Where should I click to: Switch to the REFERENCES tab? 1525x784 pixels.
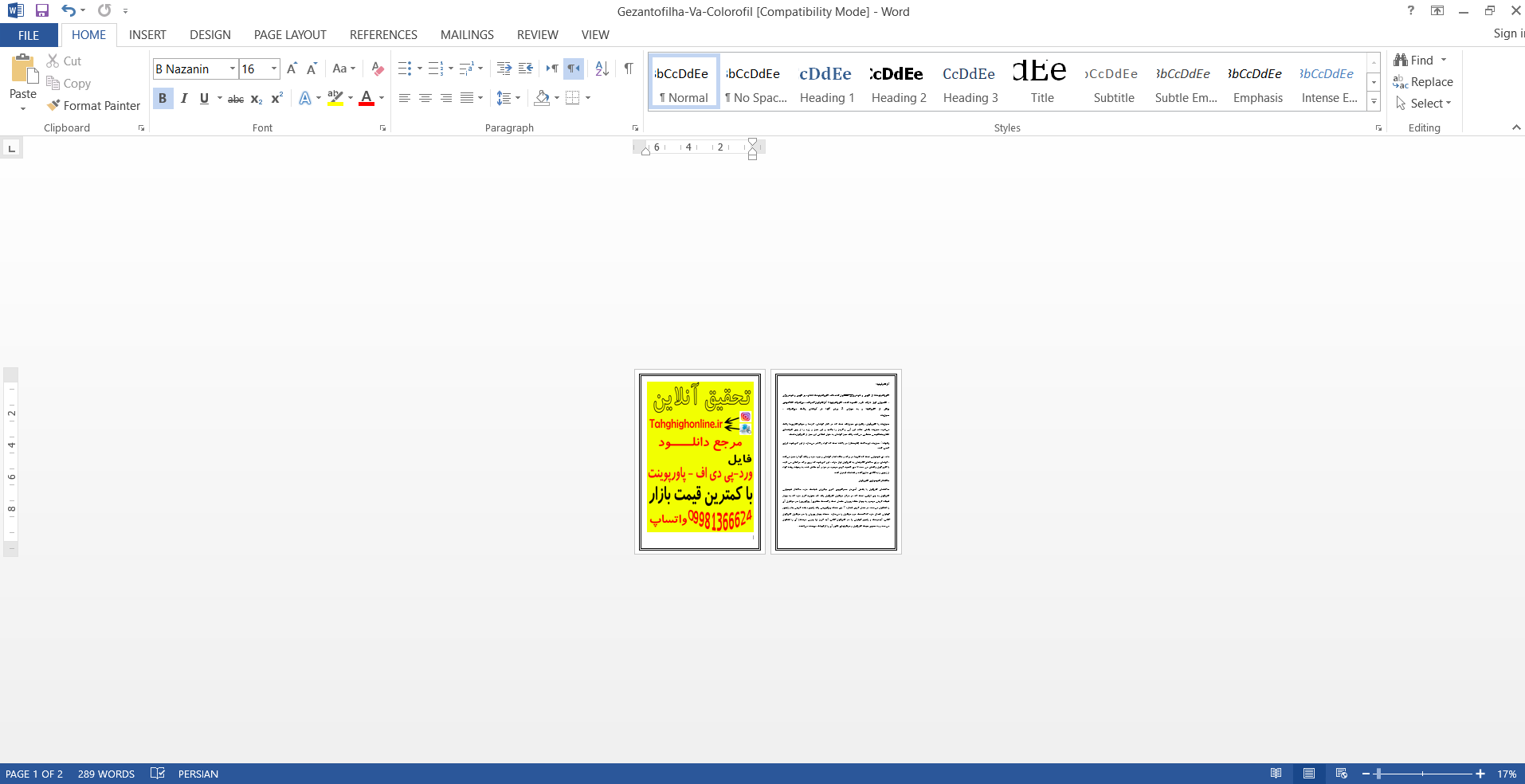click(x=383, y=35)
